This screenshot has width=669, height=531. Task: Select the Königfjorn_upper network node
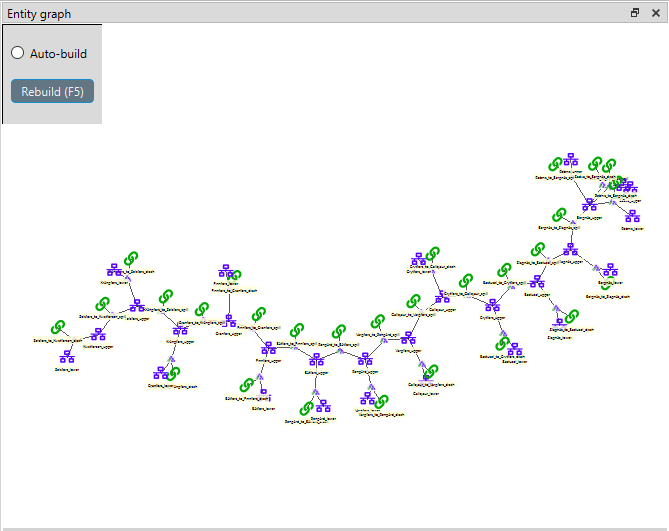180,329
